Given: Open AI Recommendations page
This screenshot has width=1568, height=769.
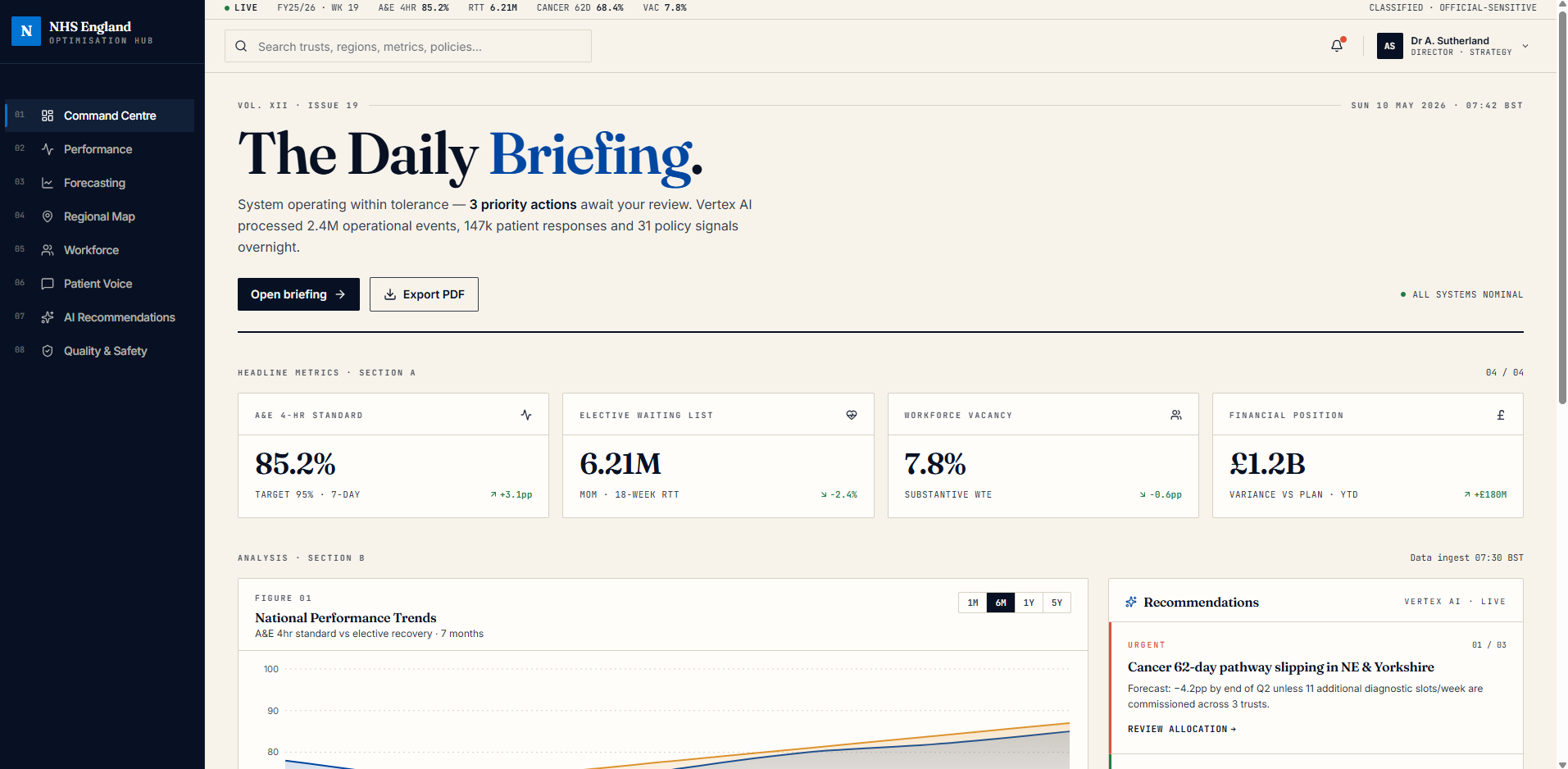Looking at the screenshot, I should click(x=100, y=317).
